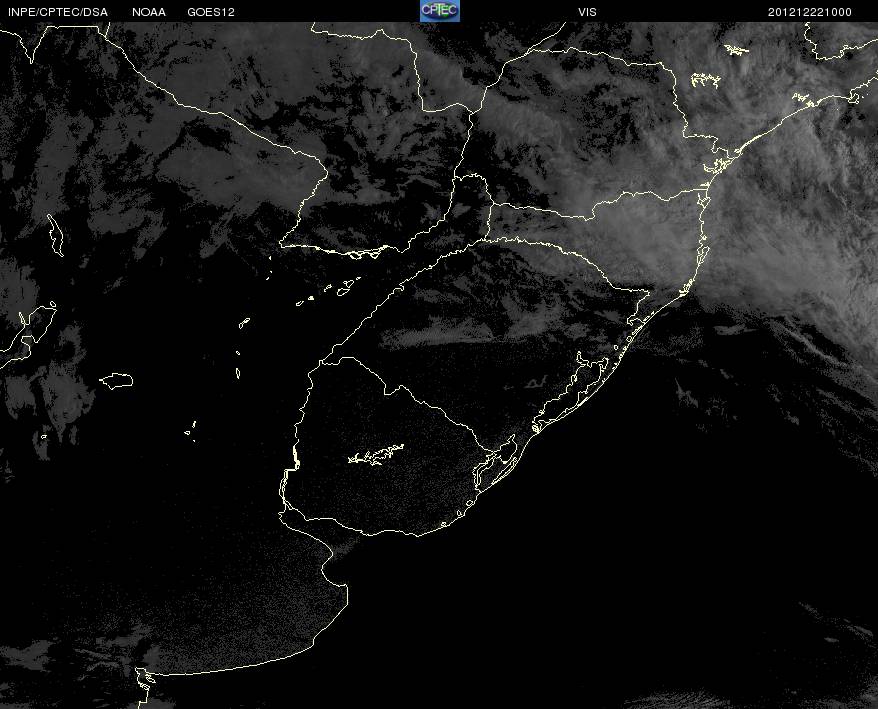
Task: Click the narrow vertical lake outline in upper left
Action: coord(55,235)
